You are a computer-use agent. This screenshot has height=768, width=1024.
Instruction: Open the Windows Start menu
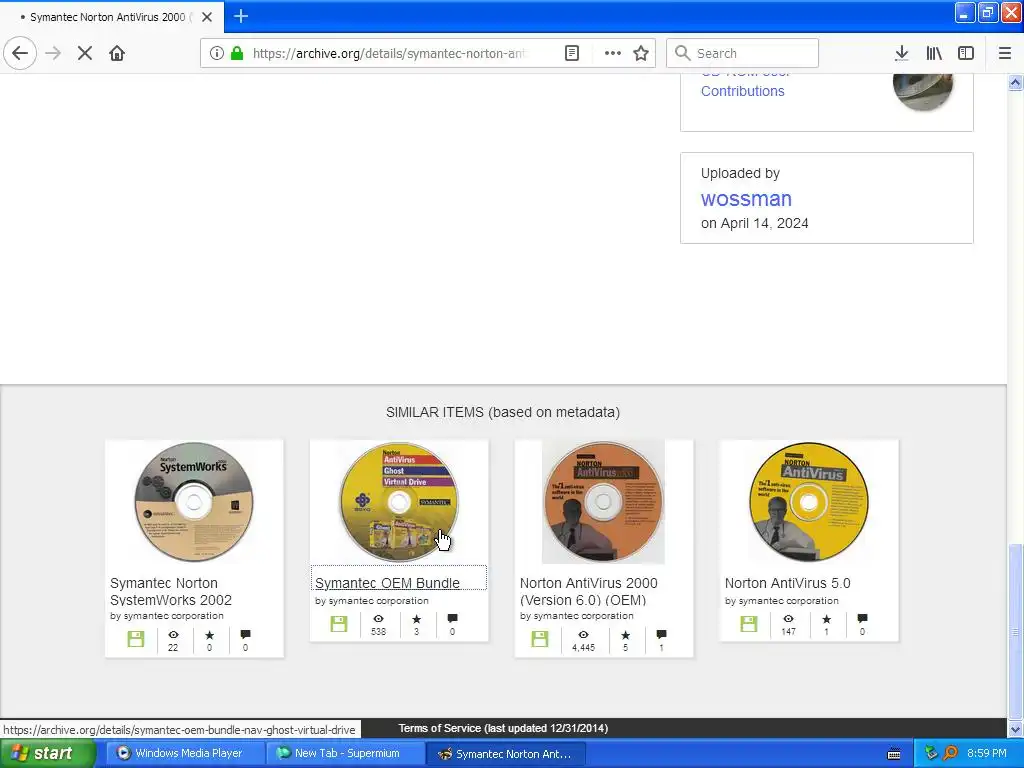[47, 753]
